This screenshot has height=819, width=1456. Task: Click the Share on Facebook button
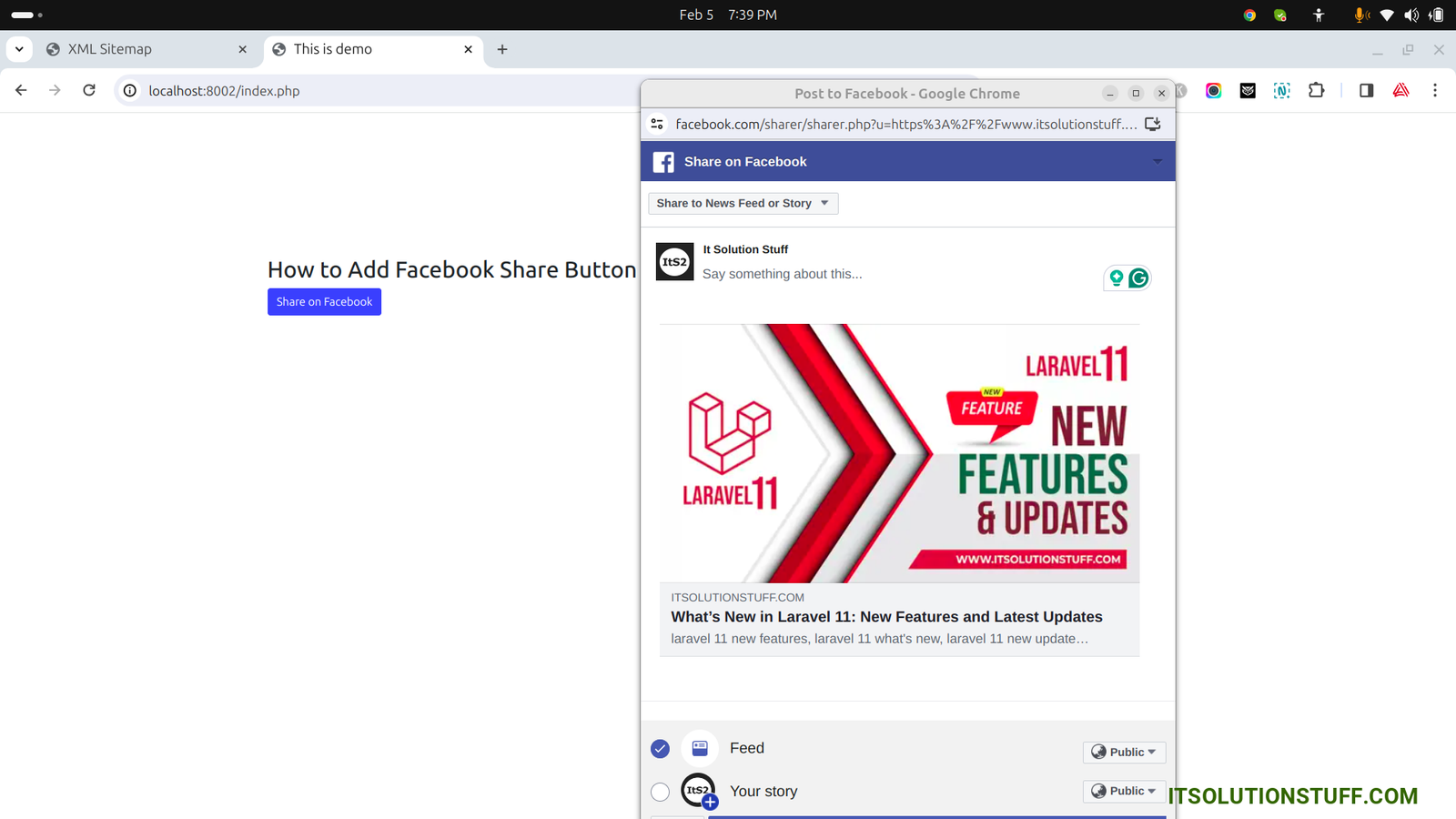pyautogui.click(x=324, y=301)
